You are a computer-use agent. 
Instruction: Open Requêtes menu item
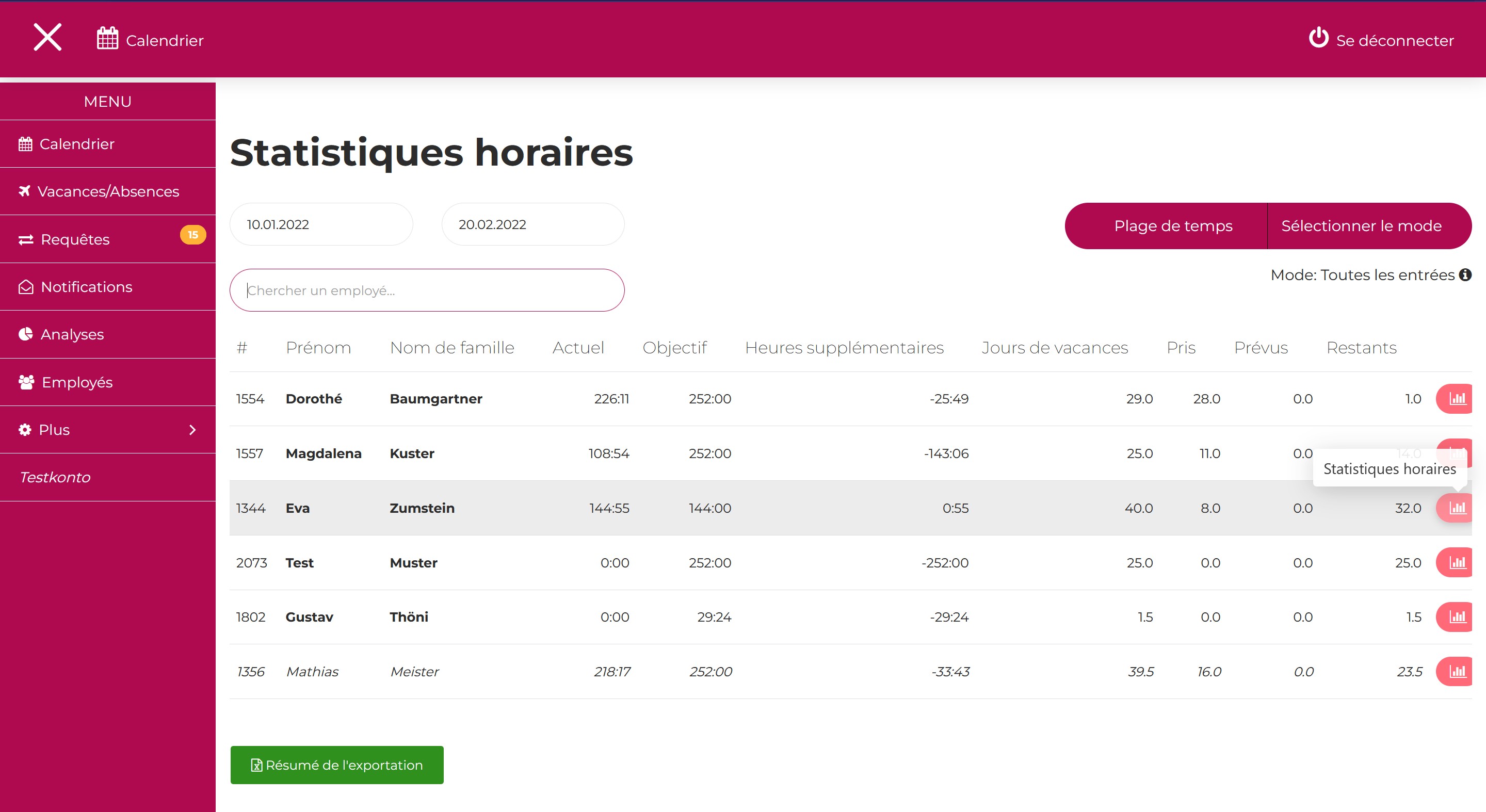(75, 239)
